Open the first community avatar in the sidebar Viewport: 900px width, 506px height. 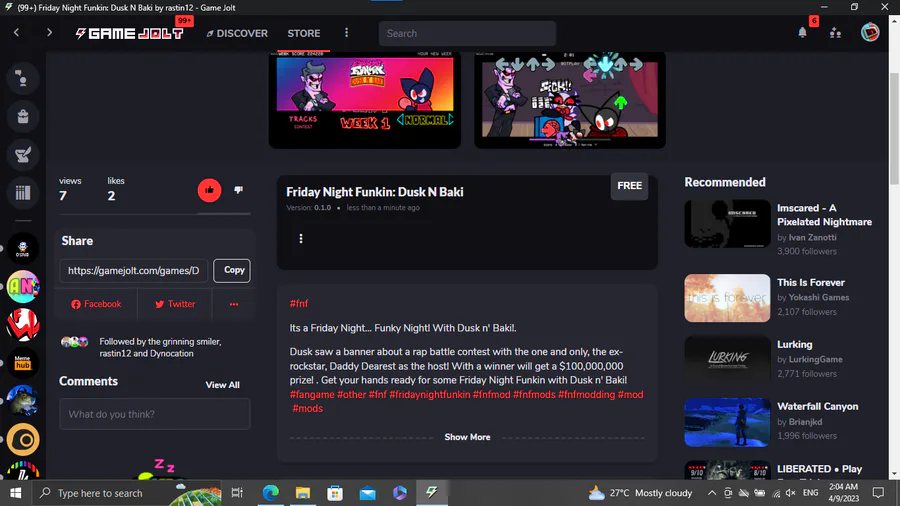pos(23,248)
